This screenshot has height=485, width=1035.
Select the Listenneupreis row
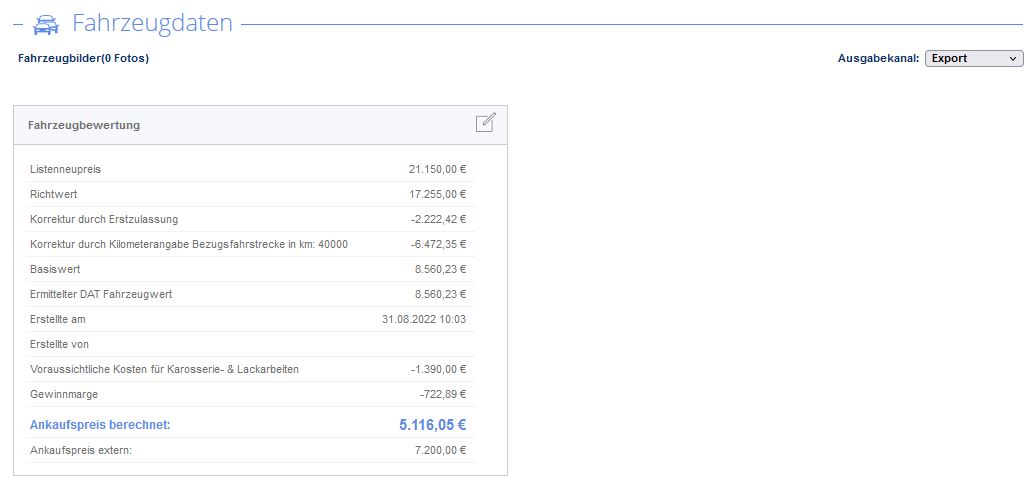(250, 170)
